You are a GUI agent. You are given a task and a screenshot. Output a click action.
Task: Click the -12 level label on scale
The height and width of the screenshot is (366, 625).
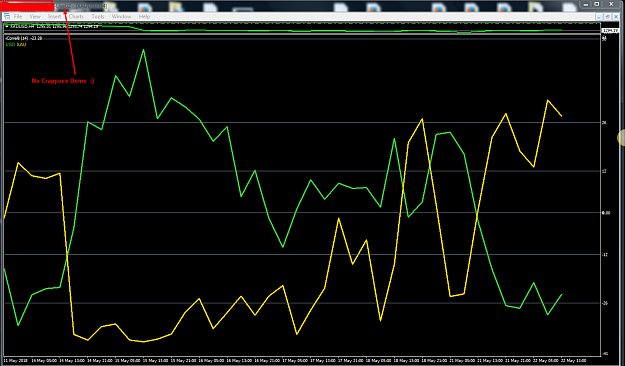click(x=604, y=255)
